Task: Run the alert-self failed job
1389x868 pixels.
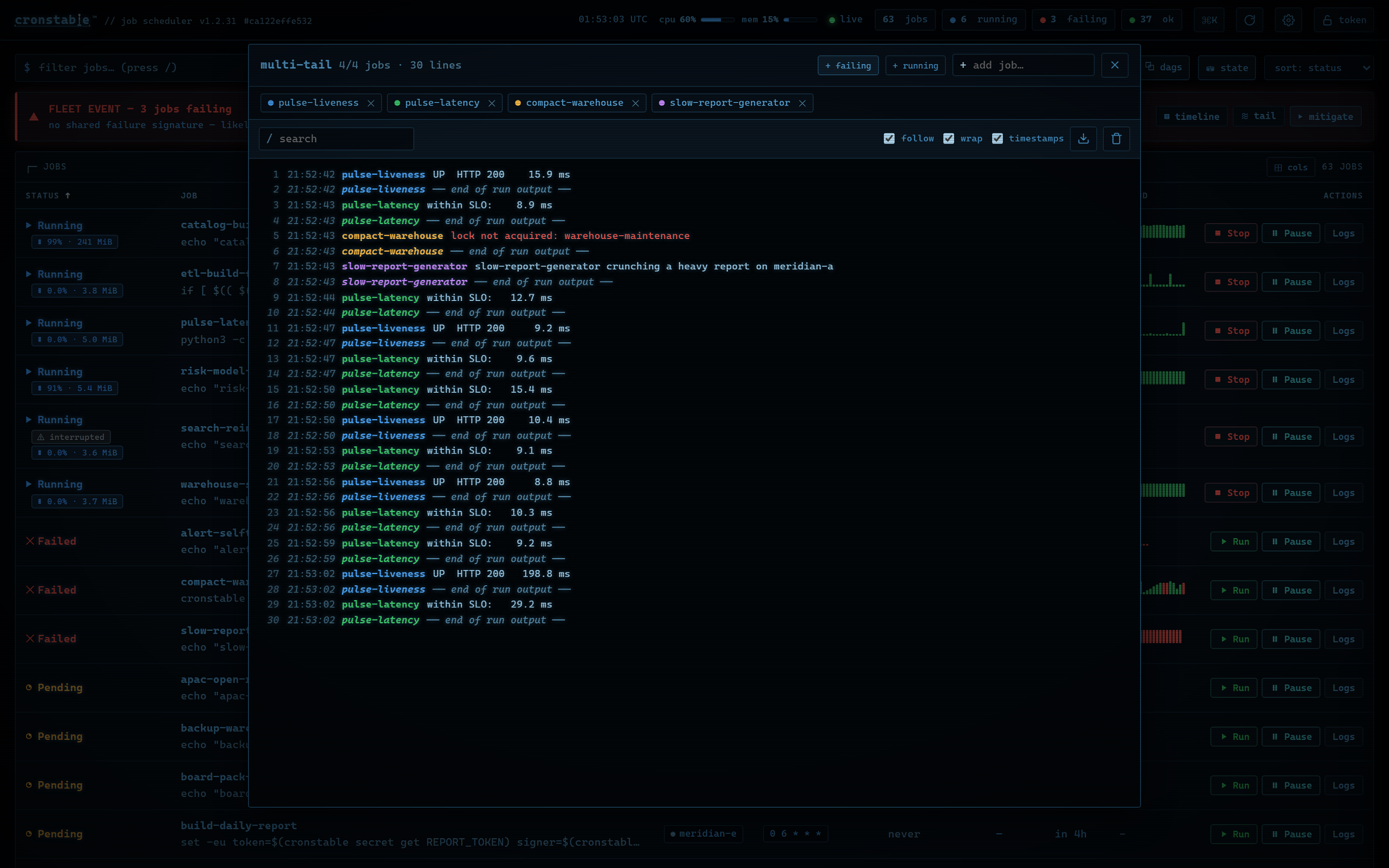Action: [1234, 541]
